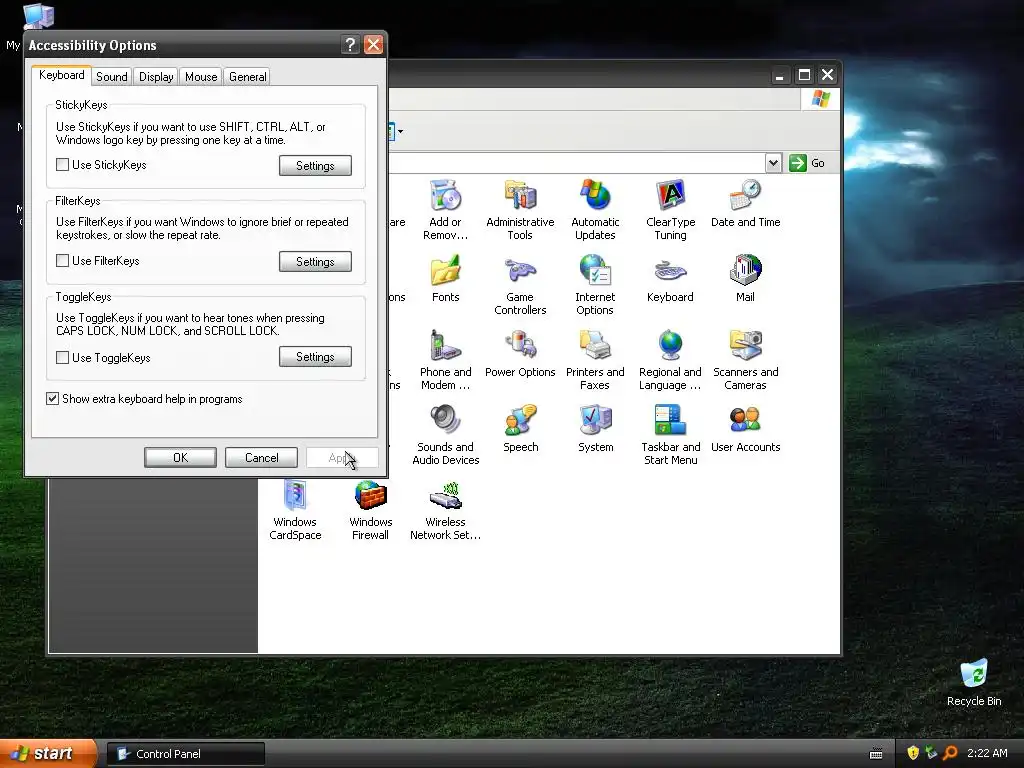Uncheck Show extra keyboard help in programs
This screenshot has width=1024, height=768.
click(x=53, y=398)
